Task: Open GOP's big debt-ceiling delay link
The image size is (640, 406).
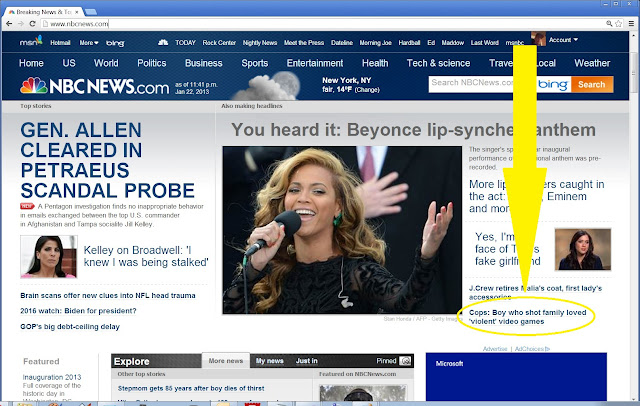Action: pos(70,327)
